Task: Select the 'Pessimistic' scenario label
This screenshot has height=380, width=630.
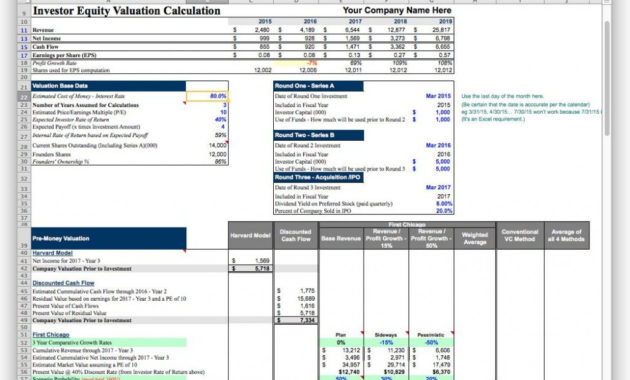Action: click(x=431, y=335)
